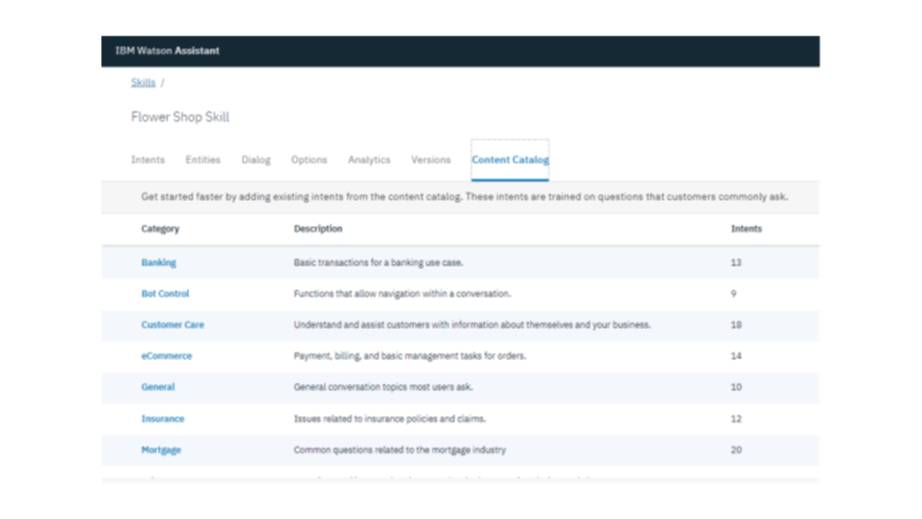Click the Category column header

point(160,229)
